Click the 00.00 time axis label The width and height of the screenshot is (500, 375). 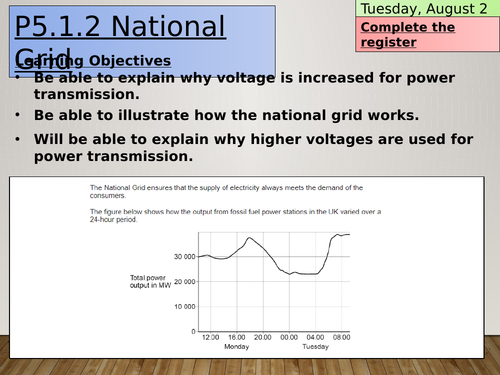289,337
